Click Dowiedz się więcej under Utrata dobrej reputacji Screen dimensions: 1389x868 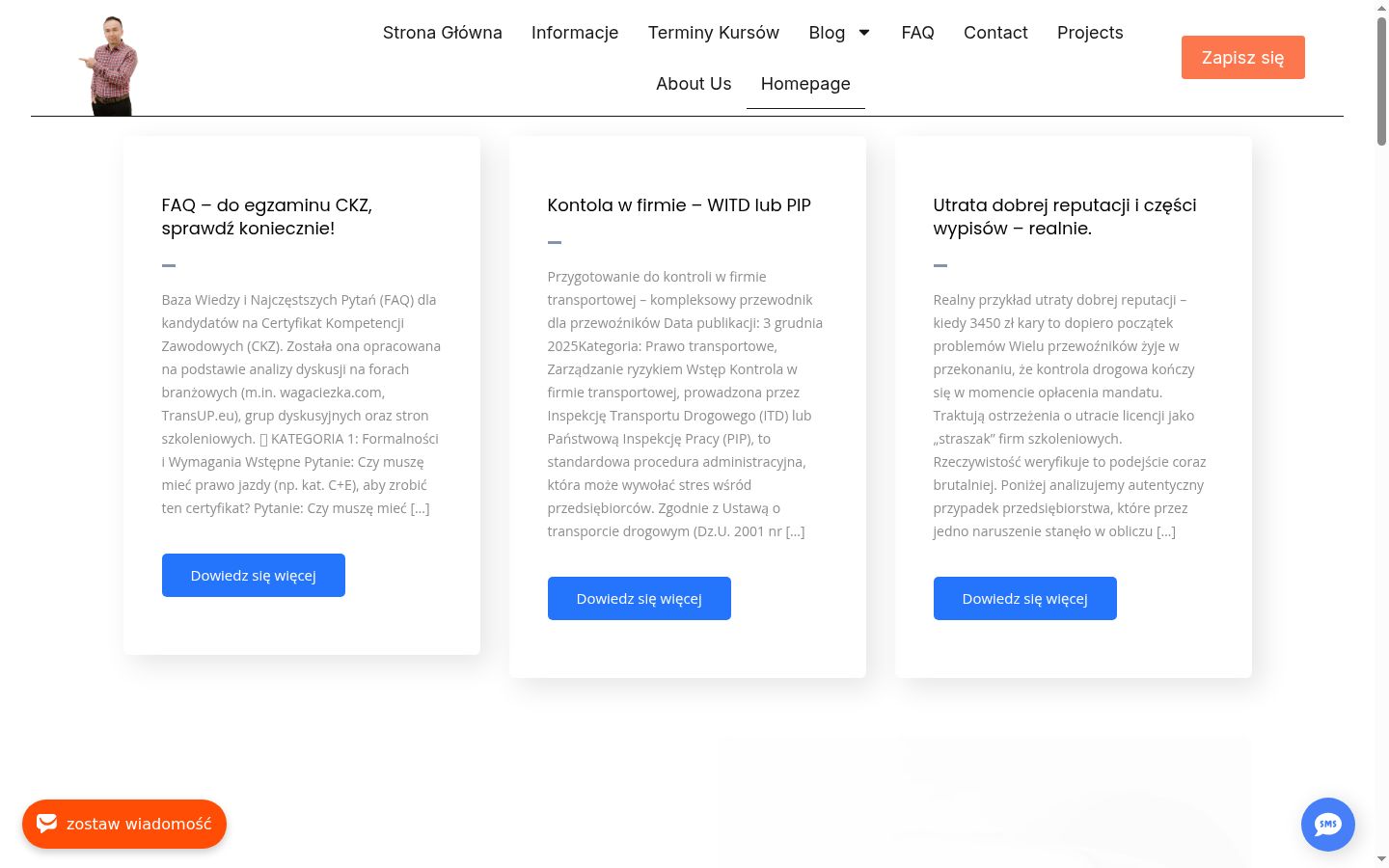pyautogui.click(x=1025, y=599)
